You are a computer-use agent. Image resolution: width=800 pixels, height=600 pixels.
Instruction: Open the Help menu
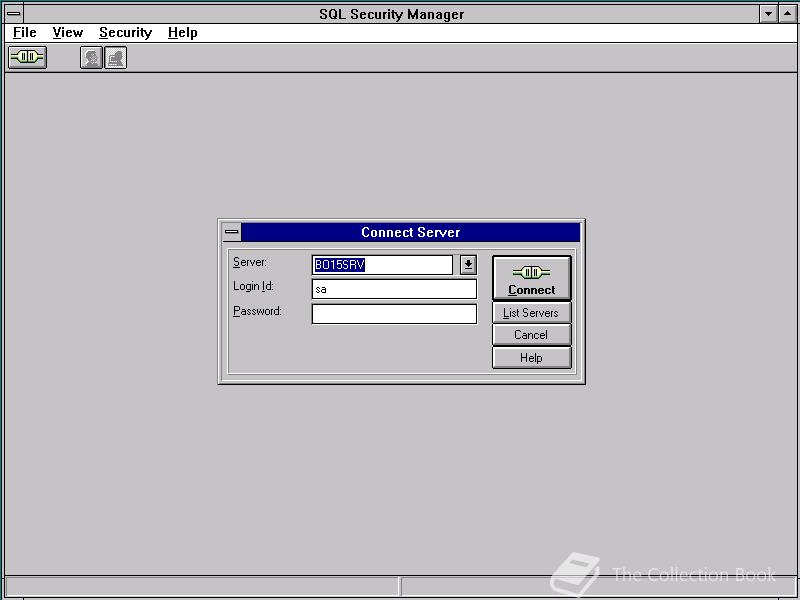pyautogui.click(x=183, y=33)
